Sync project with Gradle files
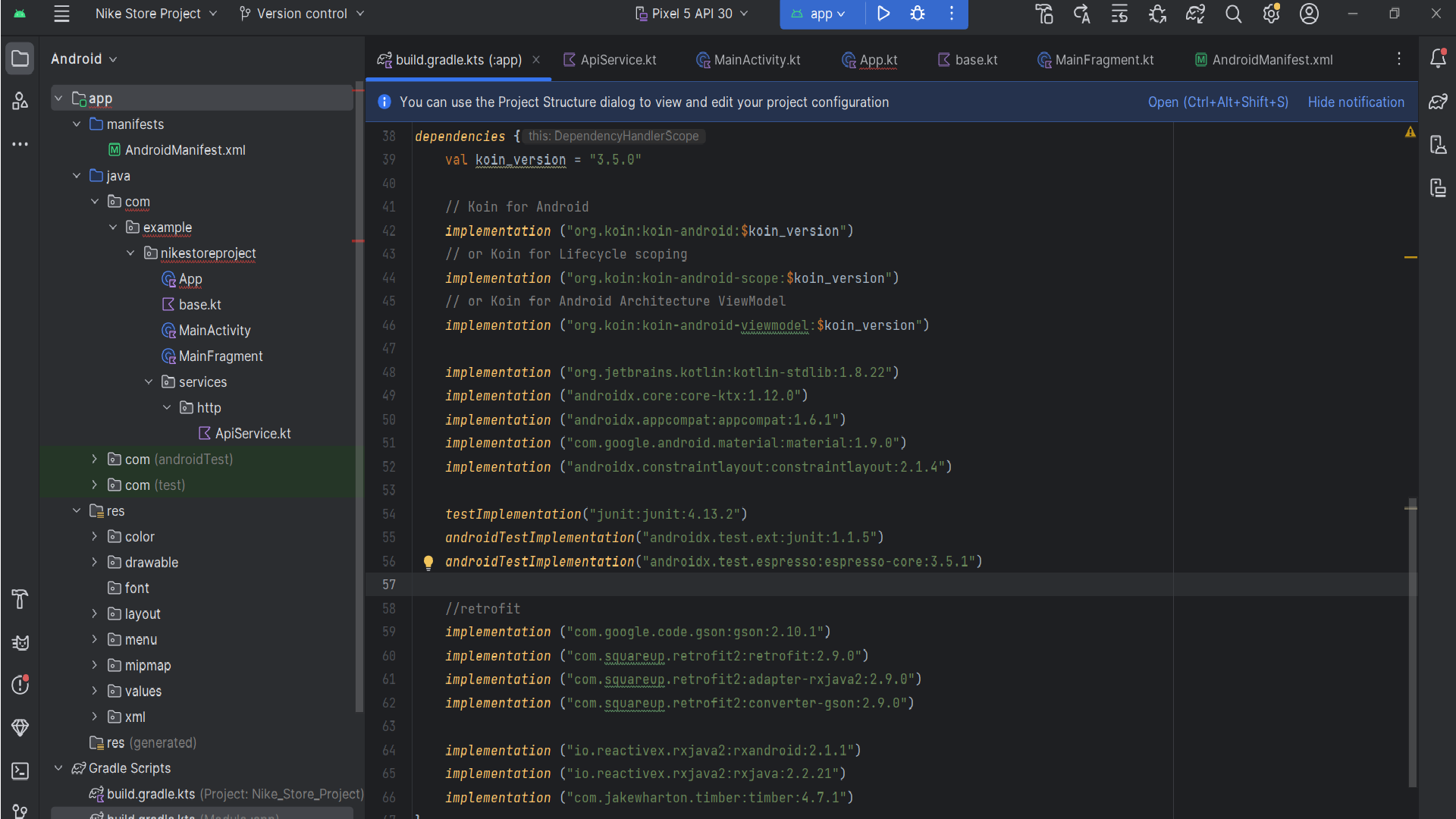 1195,14
